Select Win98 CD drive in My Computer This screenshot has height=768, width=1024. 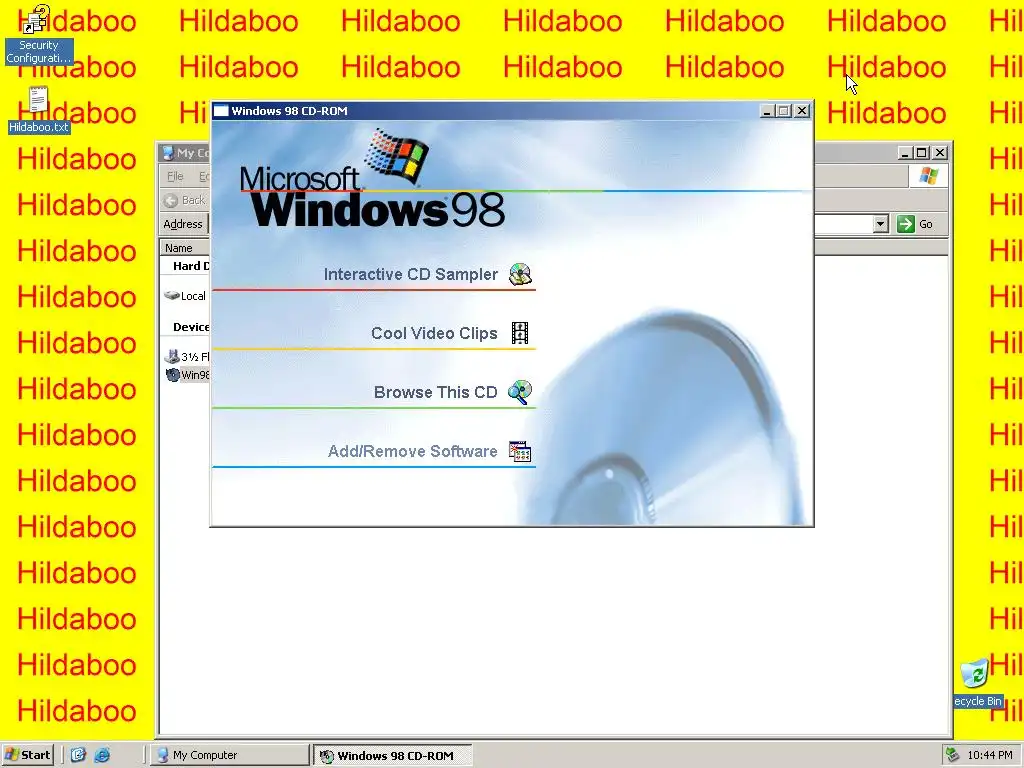click(x=187, y=375)
